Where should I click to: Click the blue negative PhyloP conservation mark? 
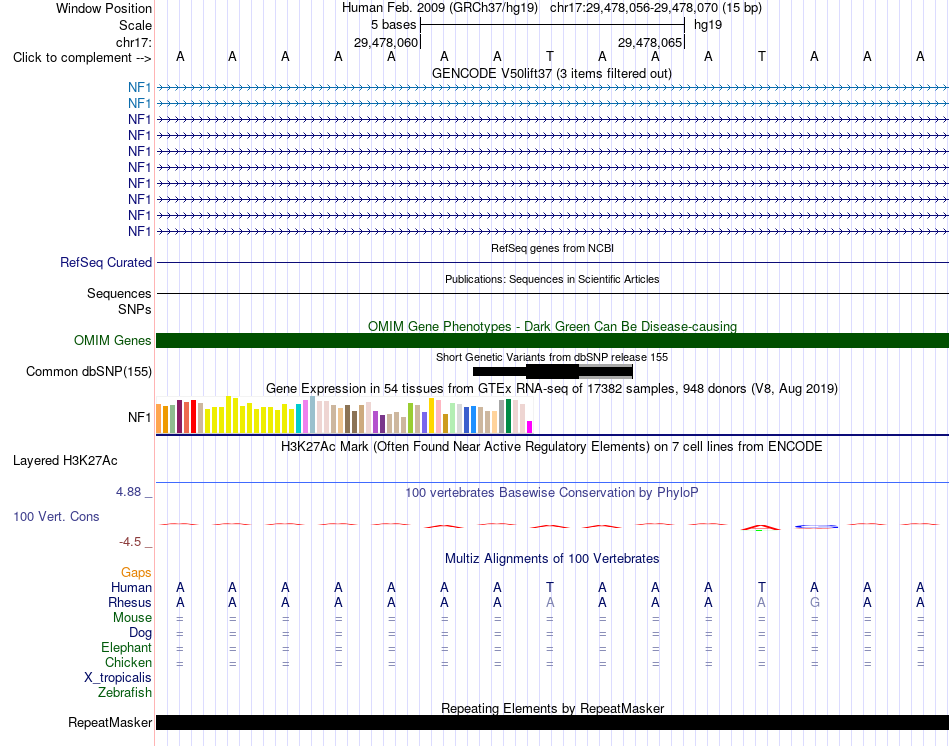point(816,527)
